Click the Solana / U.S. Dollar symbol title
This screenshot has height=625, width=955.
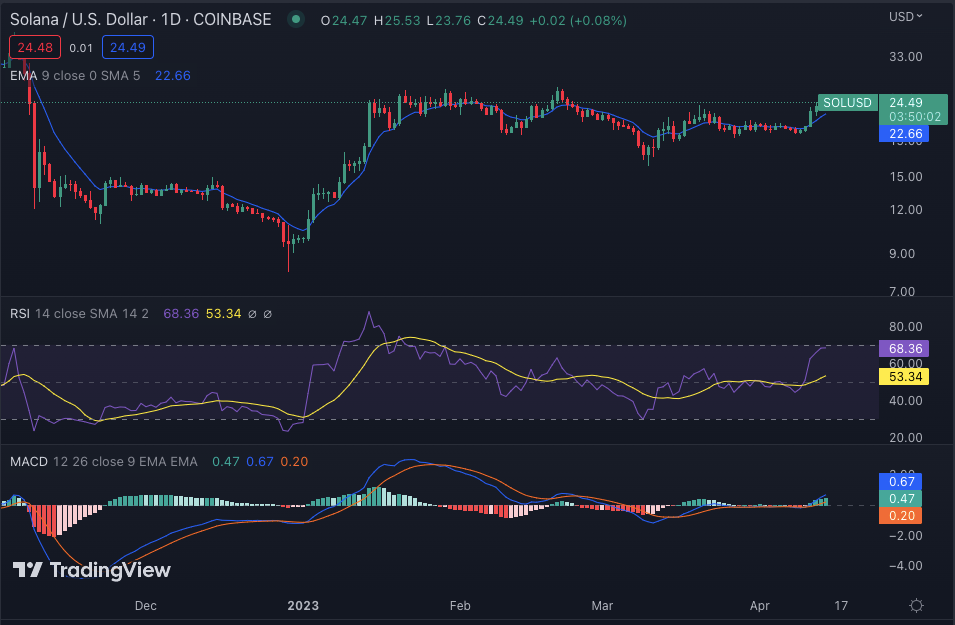141,19
